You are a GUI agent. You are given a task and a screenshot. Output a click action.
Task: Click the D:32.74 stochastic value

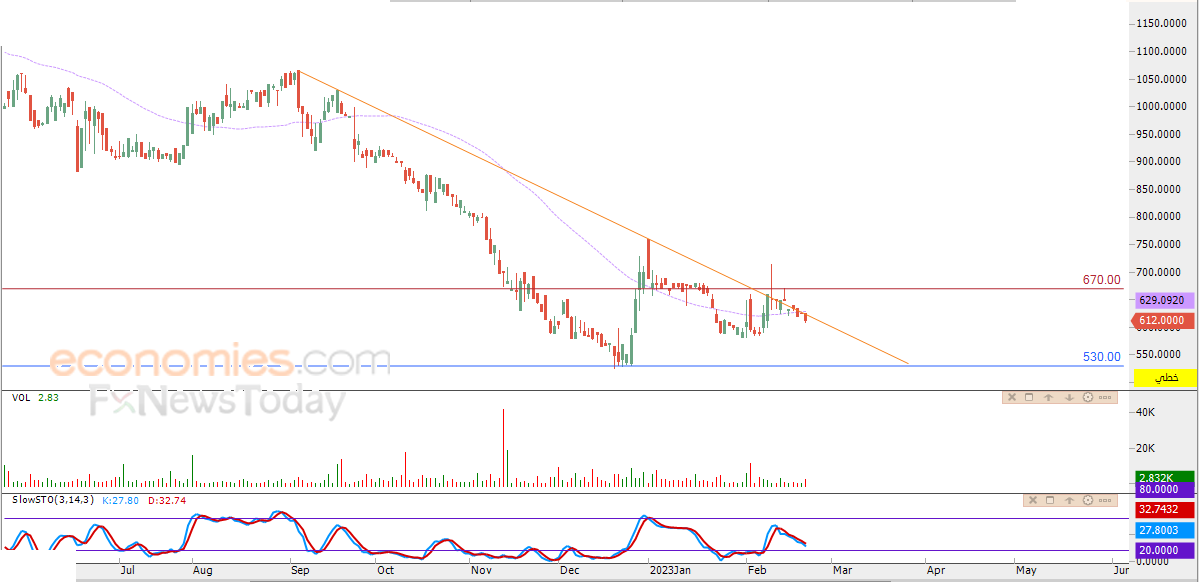(x=167, y=500)
